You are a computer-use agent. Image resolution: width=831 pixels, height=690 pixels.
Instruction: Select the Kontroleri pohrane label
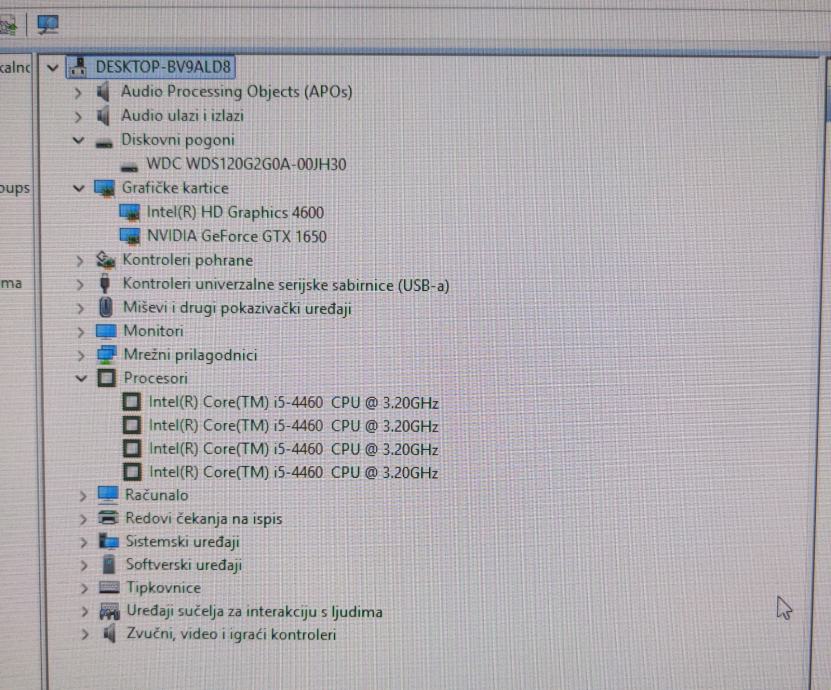[x=188, y=260]
